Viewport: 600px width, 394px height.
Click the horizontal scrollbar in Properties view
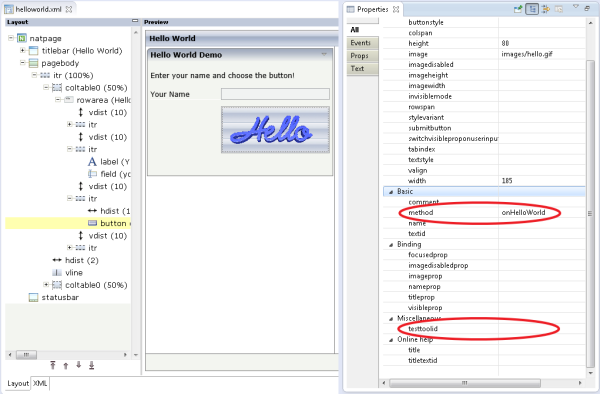click(x=465, y=383)
